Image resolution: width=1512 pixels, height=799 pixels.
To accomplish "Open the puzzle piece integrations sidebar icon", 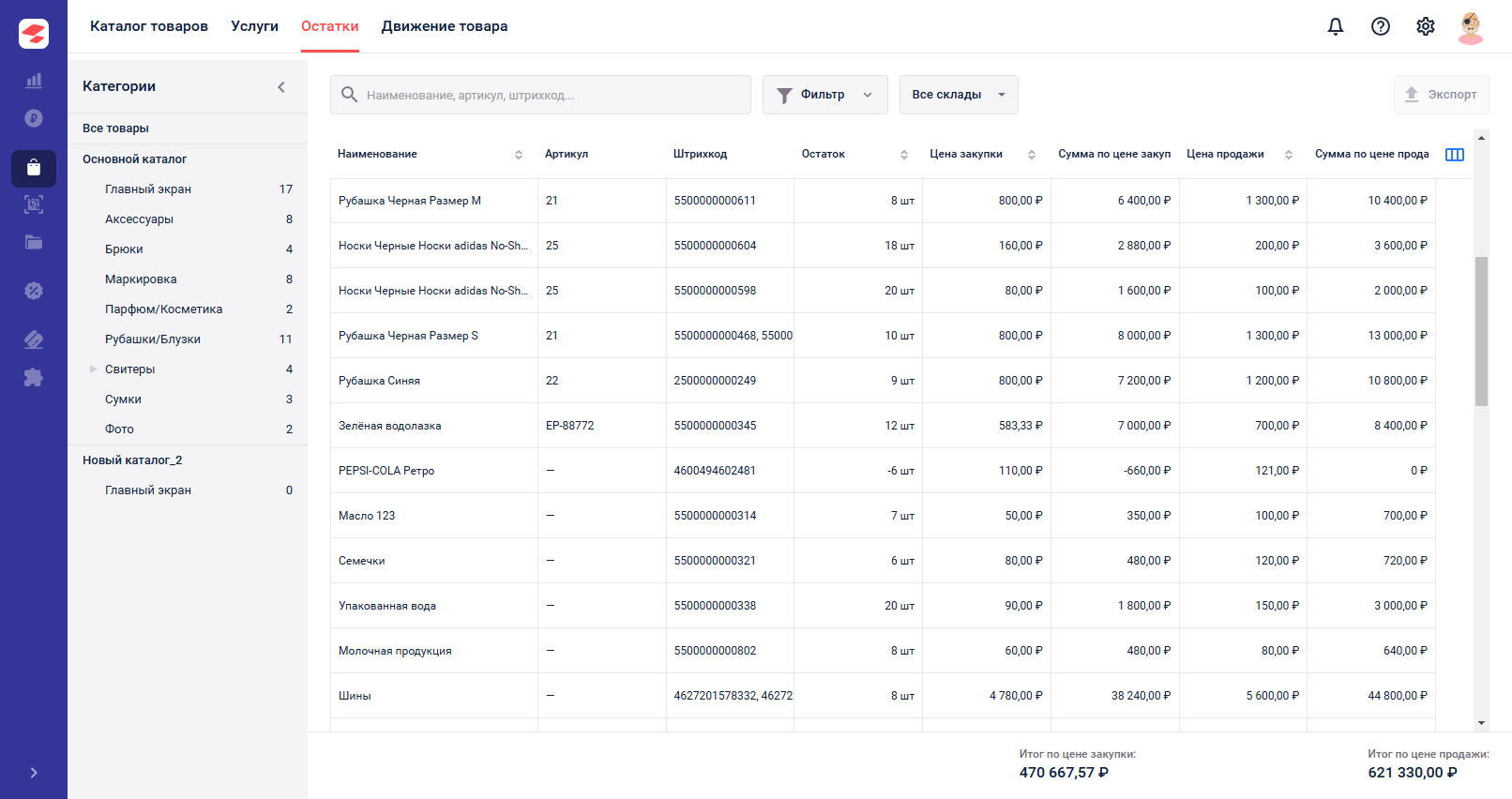I will (34, 377).
